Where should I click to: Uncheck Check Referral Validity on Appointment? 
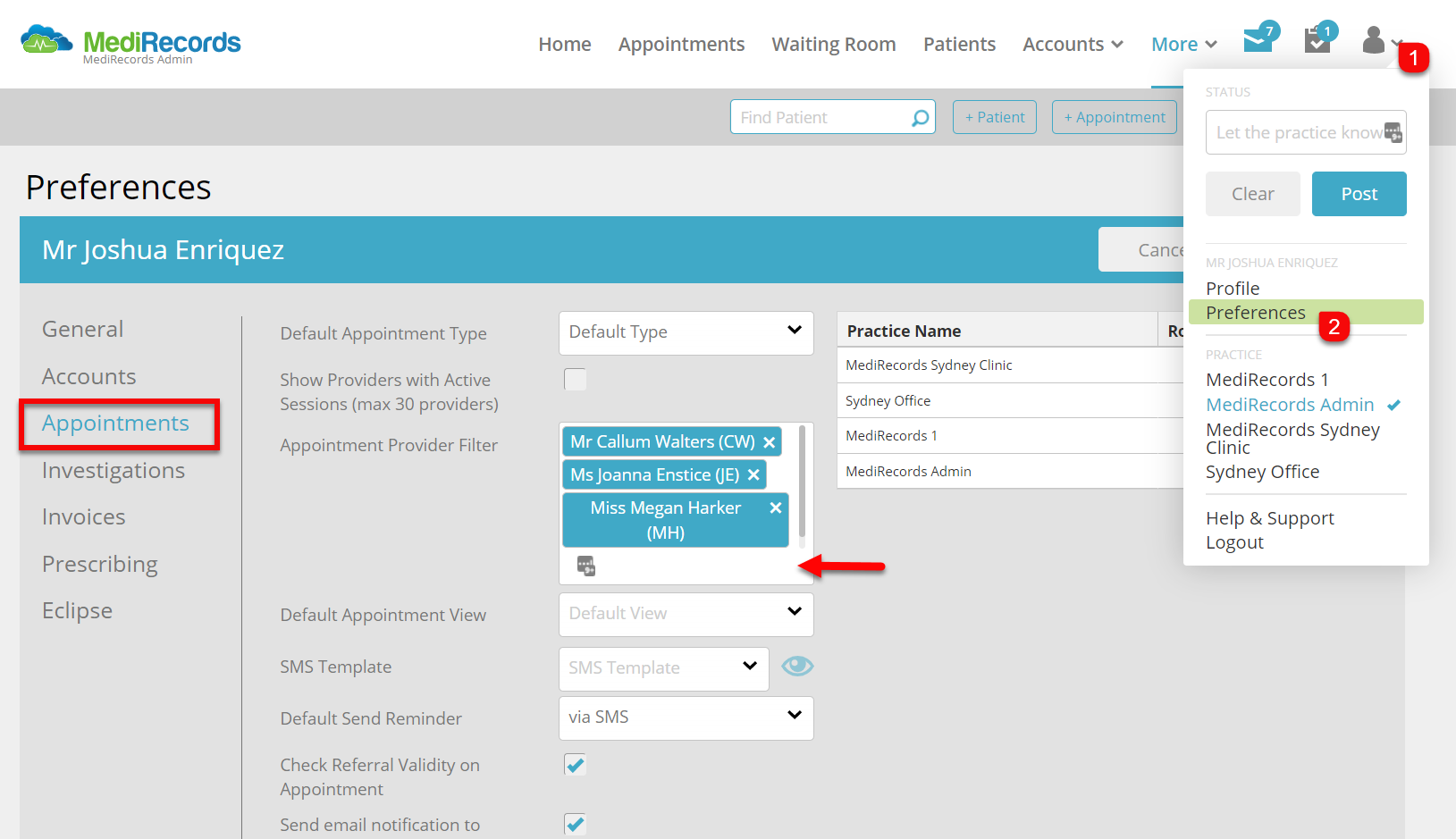(x=576, y=765)
